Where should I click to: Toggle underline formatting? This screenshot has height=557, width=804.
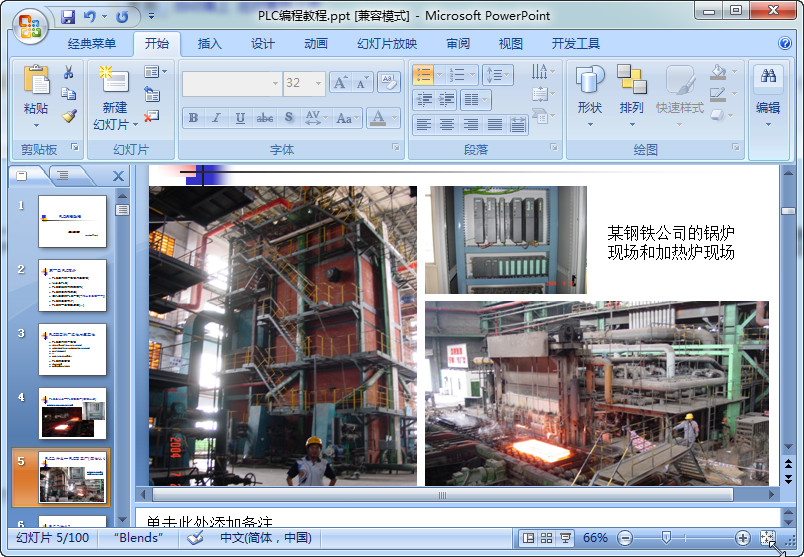(x=240, y=118)
